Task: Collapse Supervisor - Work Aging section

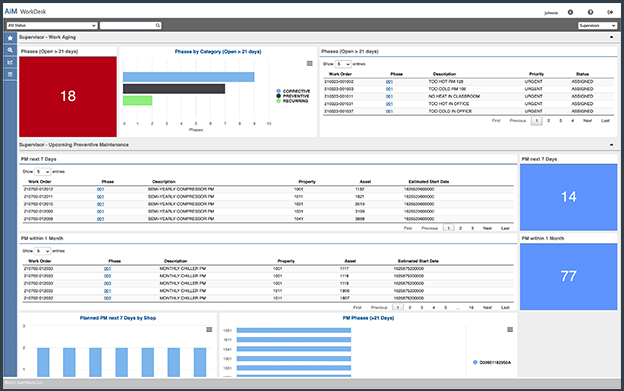Action: click(611, 37)
